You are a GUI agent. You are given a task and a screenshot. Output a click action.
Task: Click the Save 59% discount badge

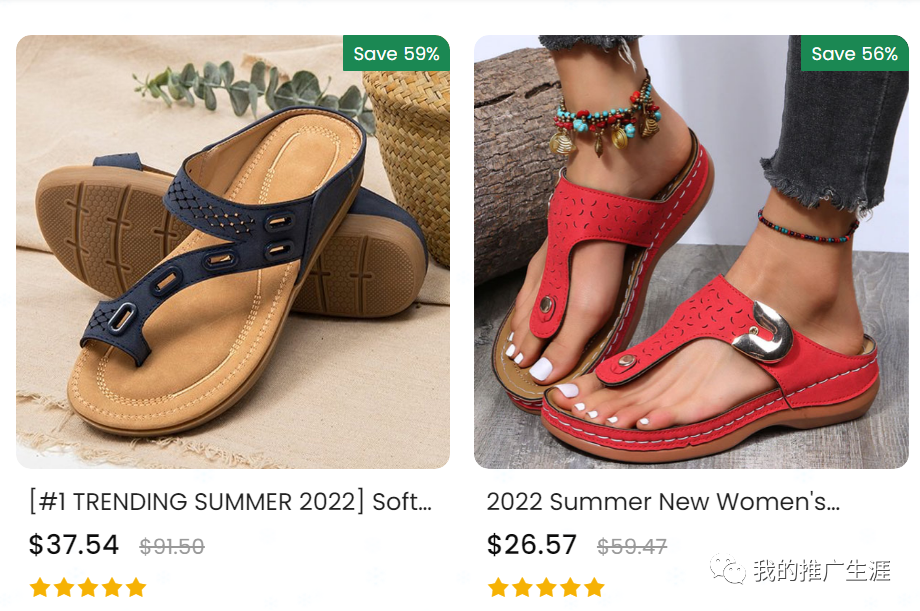point(396,54)
